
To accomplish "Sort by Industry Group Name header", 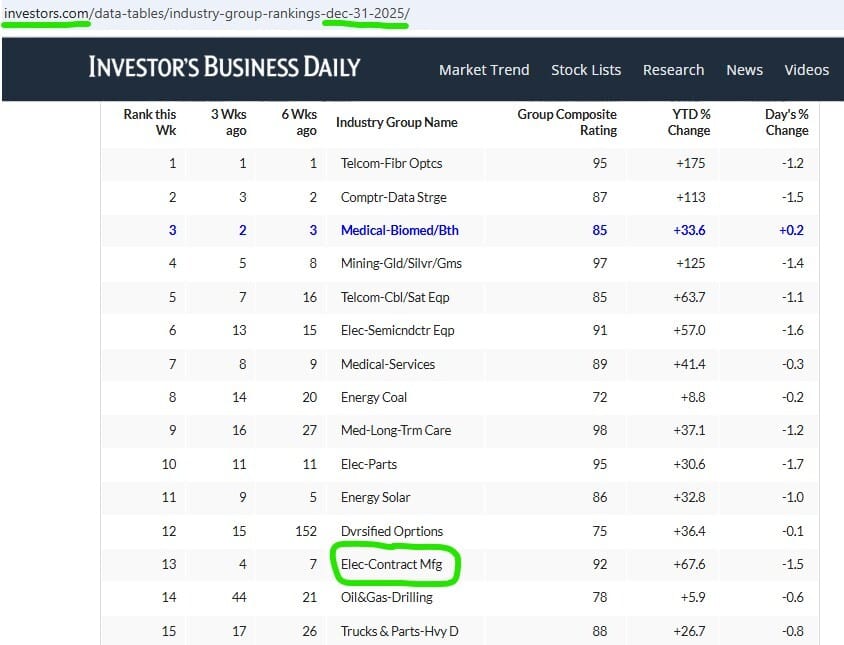I will [396, 122].
